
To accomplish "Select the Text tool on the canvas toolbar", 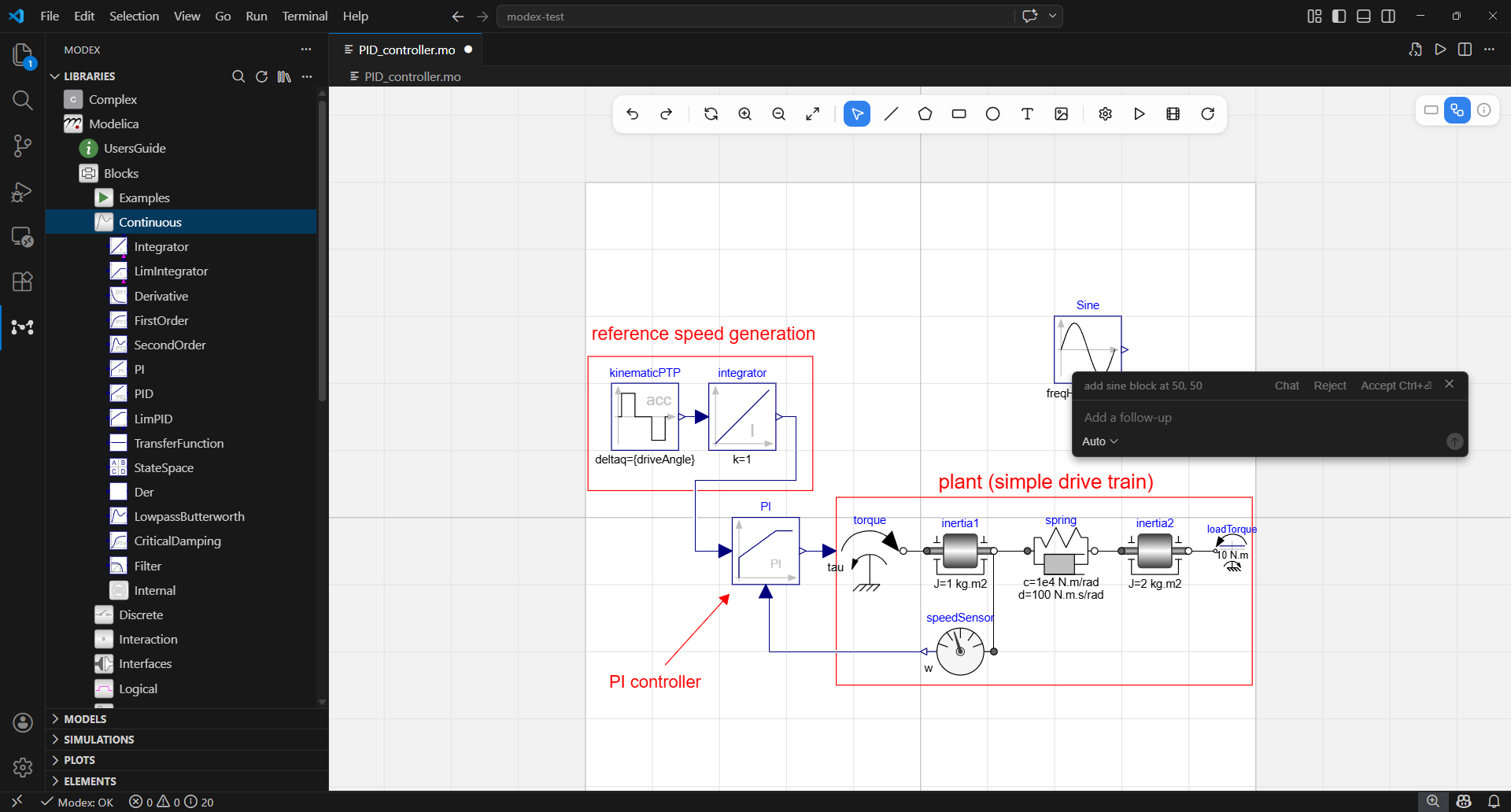I will pyautogui.click(x=1027, y=113).
